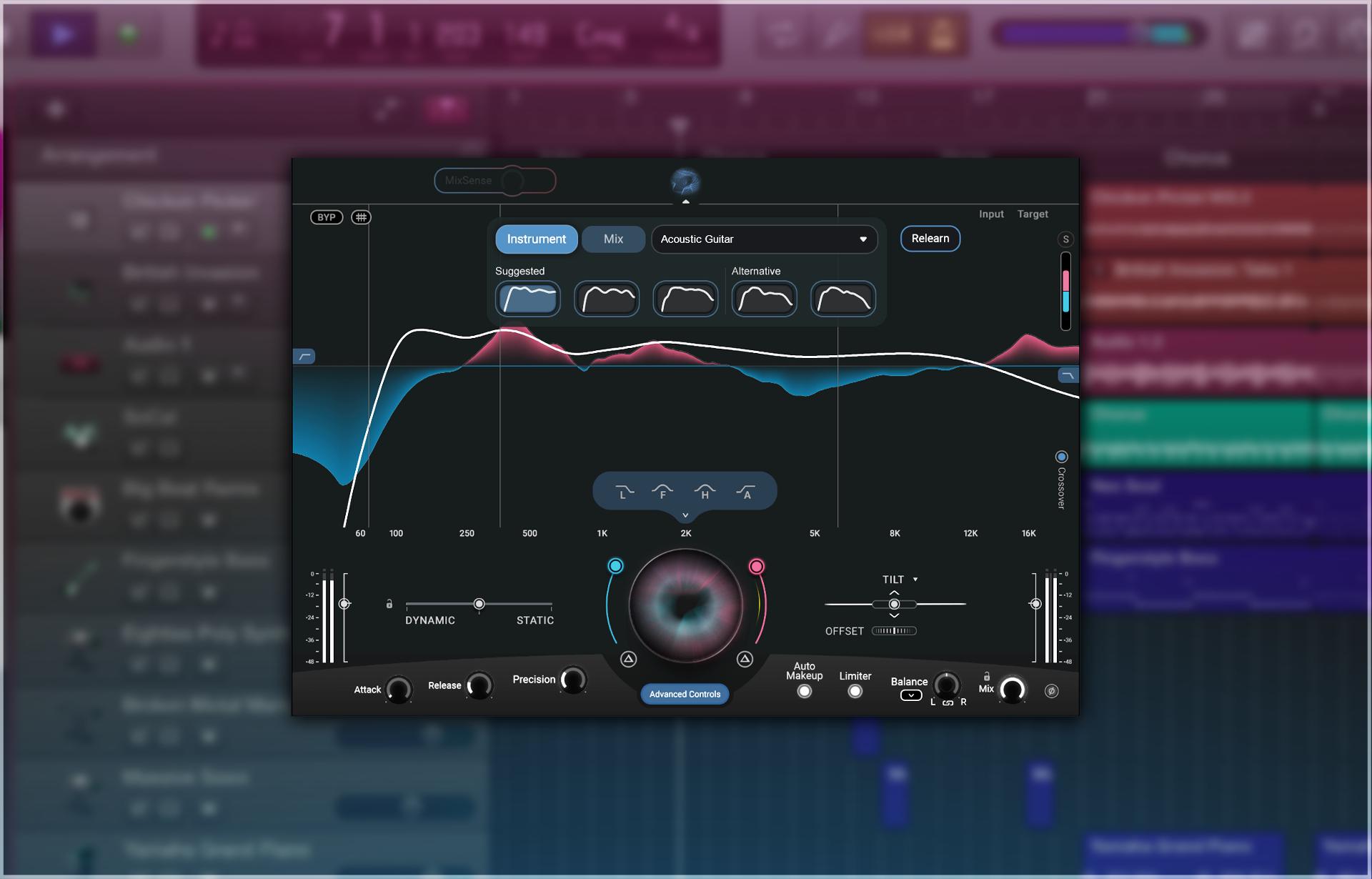Toggle the Crossover circle button

point(1061,457)
